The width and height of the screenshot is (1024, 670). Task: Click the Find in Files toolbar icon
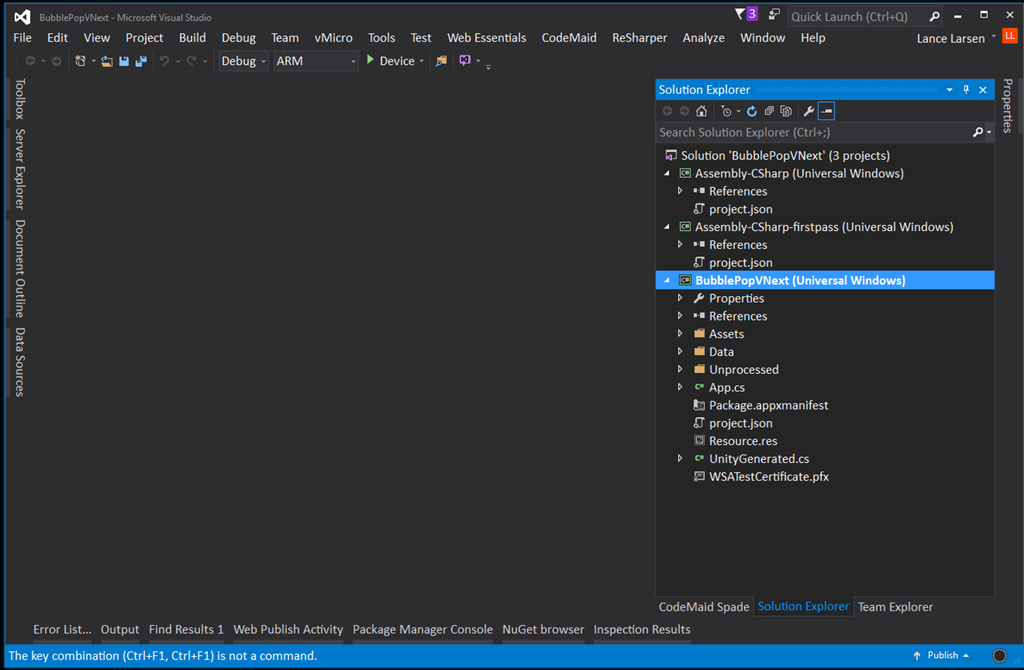click(441, 61)
